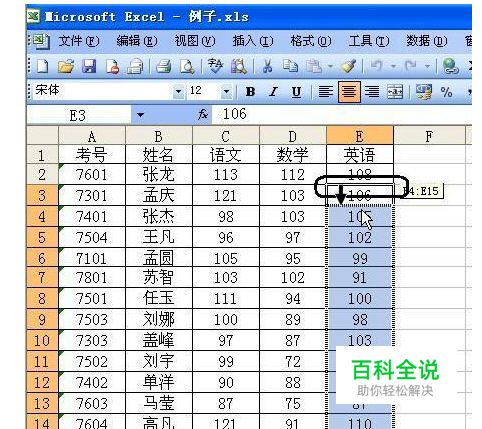Click the Research icon
The height and width of the screenshot is (429, 482).
[x=239, y=66]
